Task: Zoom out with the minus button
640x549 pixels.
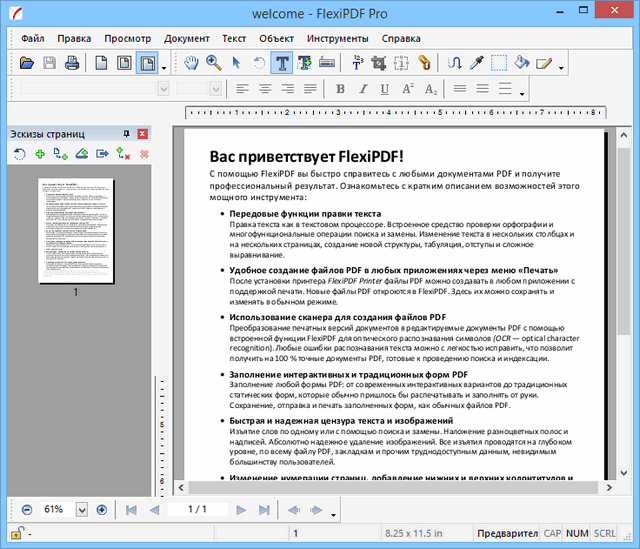Action: (x=27, y=509)
